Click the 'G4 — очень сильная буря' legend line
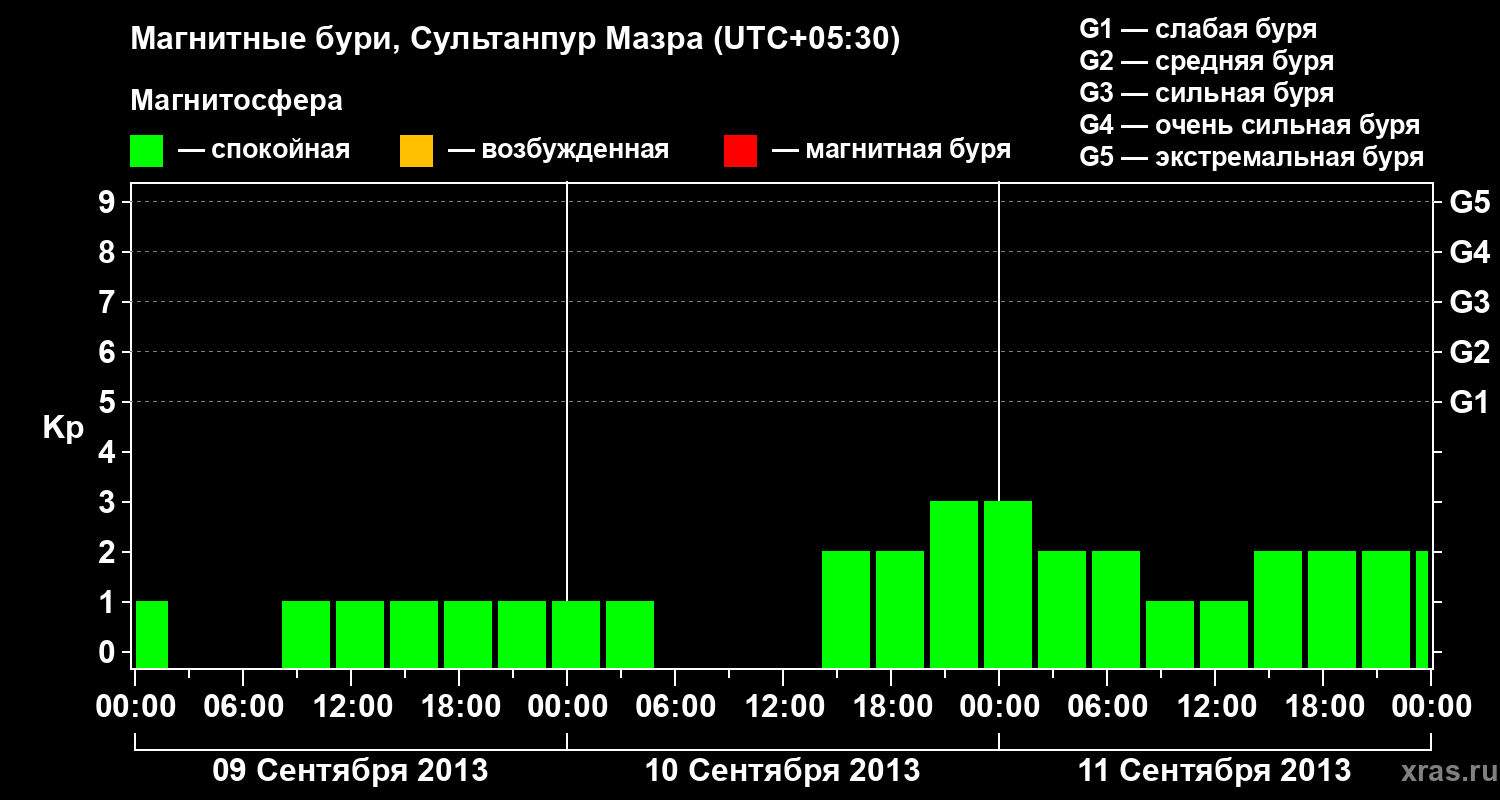Screen dimensions: 1500x800 [1249, 125]
